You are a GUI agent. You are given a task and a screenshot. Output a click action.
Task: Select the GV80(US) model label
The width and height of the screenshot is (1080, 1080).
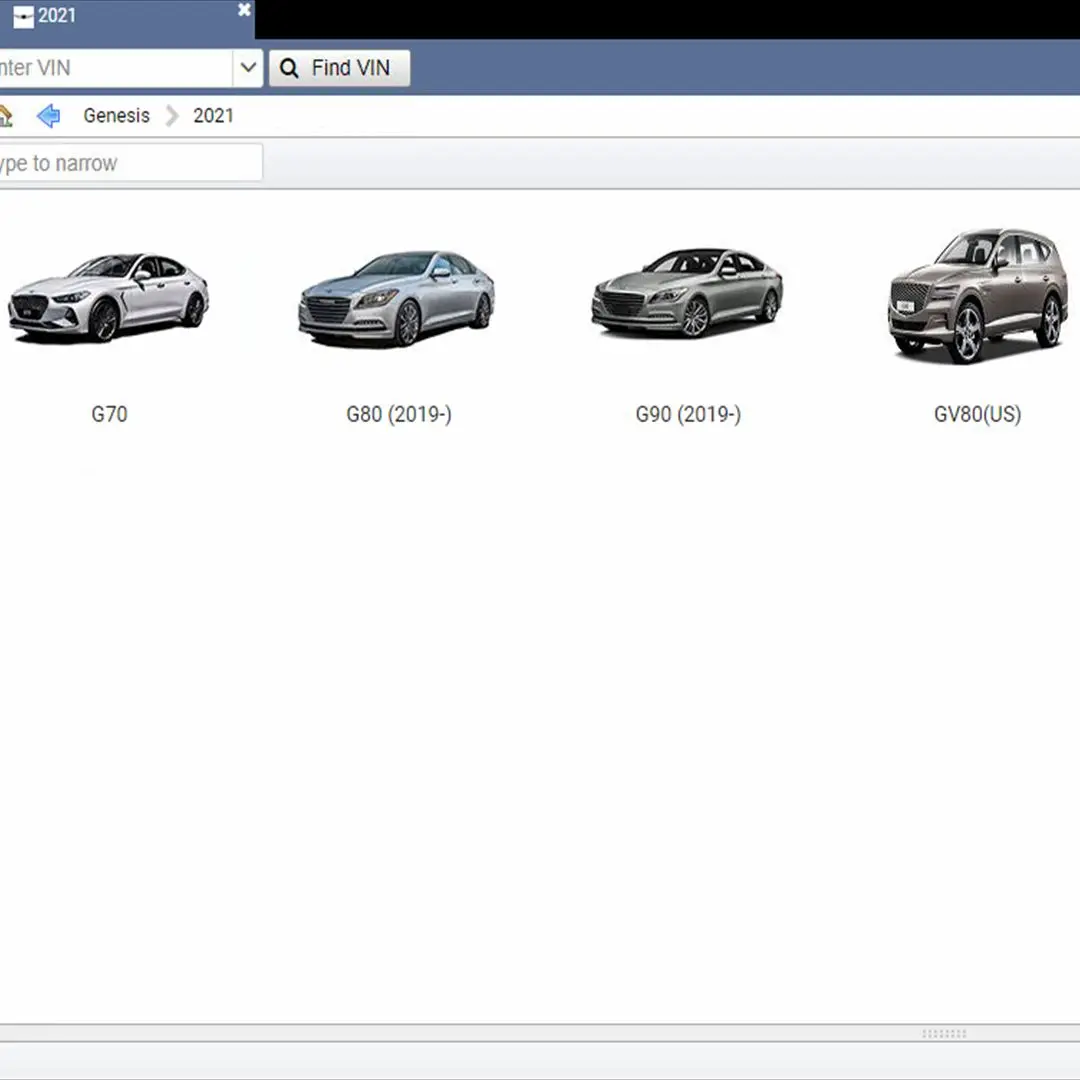point(977,414)
